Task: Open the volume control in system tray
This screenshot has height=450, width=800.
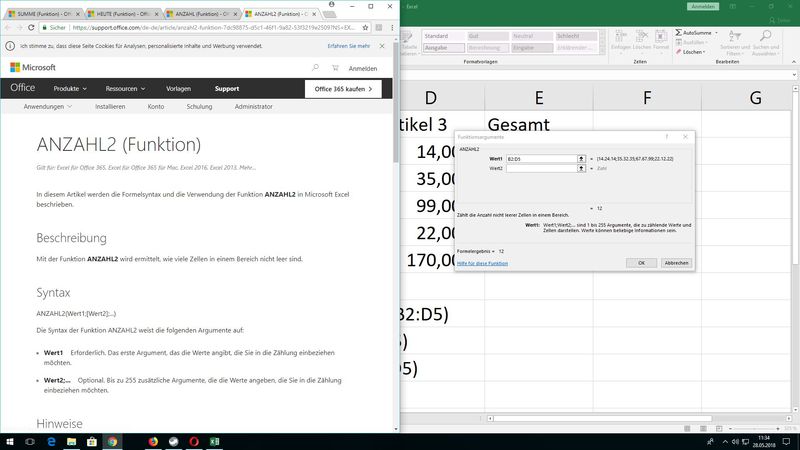Action: click(x=735, y=442)
